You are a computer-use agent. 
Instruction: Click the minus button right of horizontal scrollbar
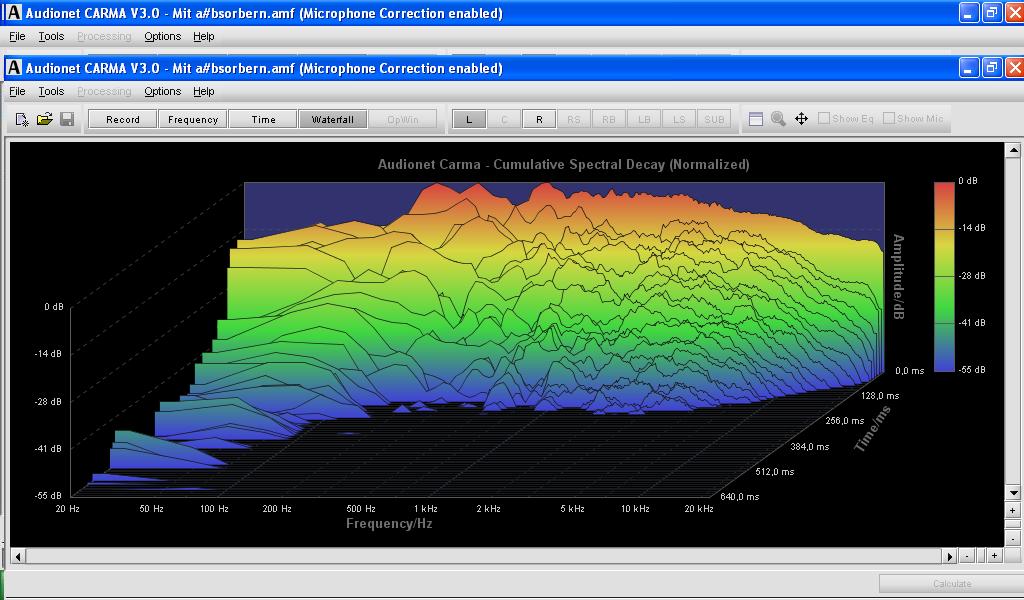pos(967,556)
